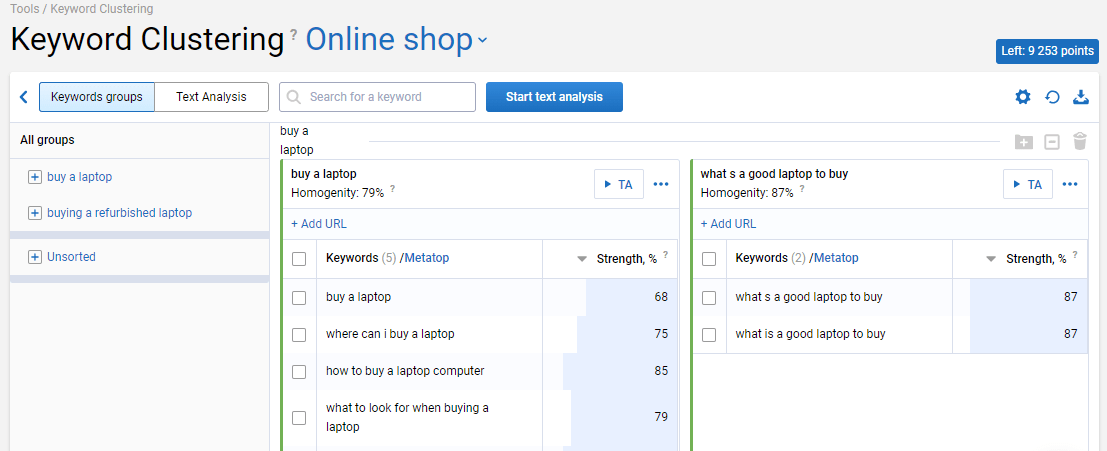Click + Add URL in good laptop cluster
Screen dimensions: 1107x451
(x=728, y=224)
